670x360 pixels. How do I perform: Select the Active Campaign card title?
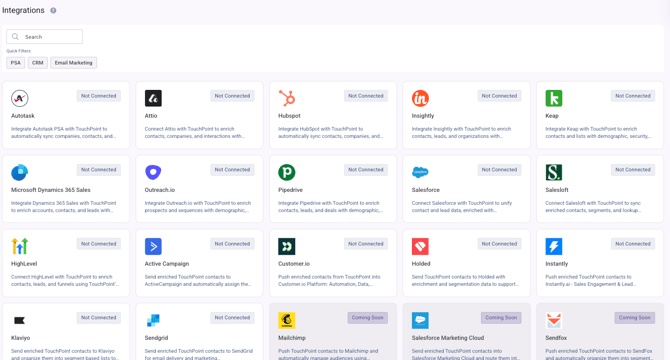[x=167, y=263]
